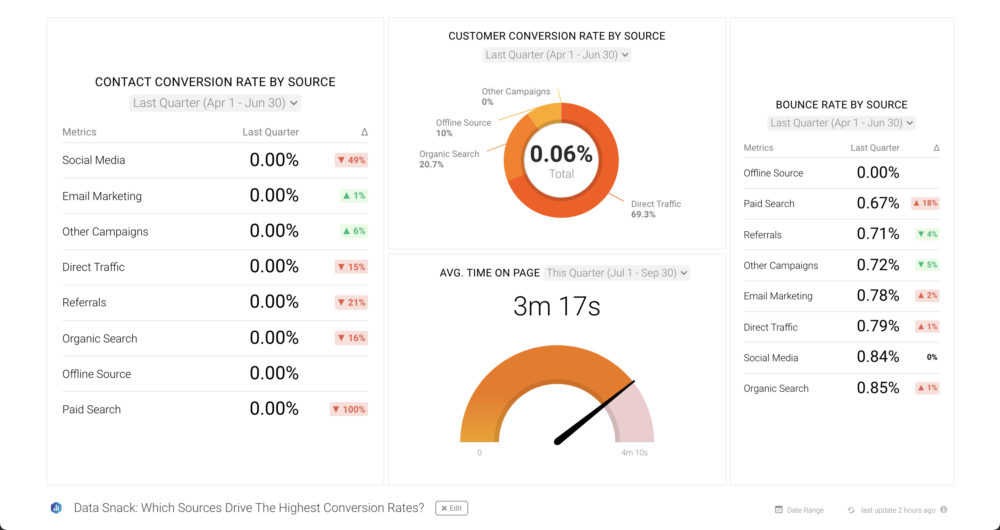Image resolution: width=1000 pixels, height=530 pixels.
Task: Click the Databox logo icon
Action: coord(56,508)
